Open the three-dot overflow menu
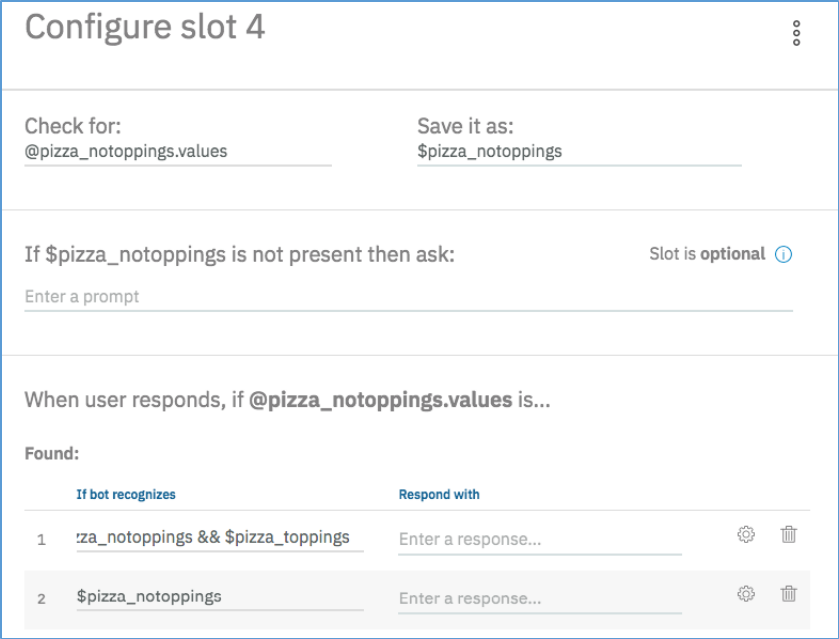Viewport: 839px width, 639px height. tap(796, 33)
